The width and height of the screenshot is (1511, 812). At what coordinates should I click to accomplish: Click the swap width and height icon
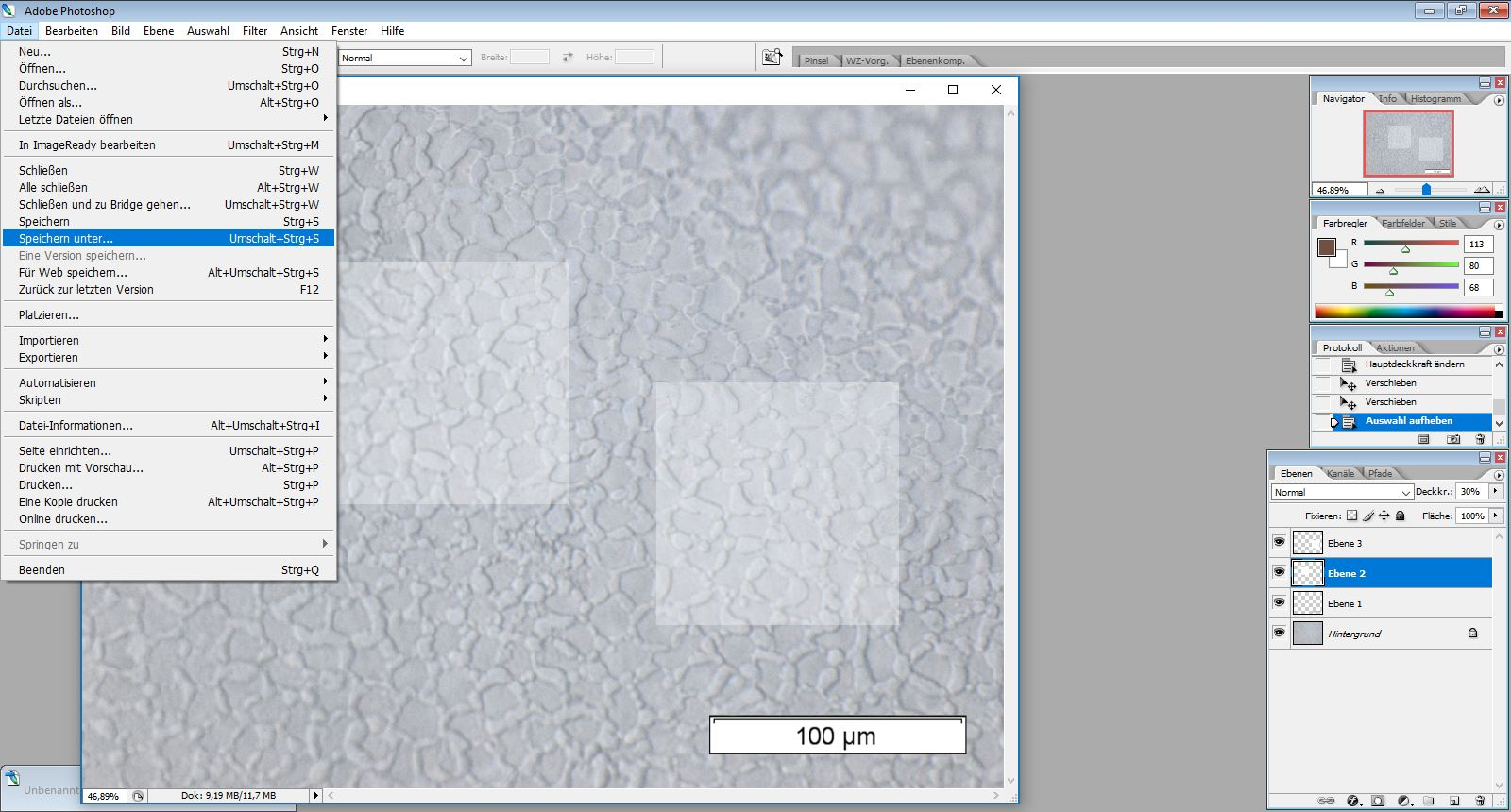tap(568, 58)
